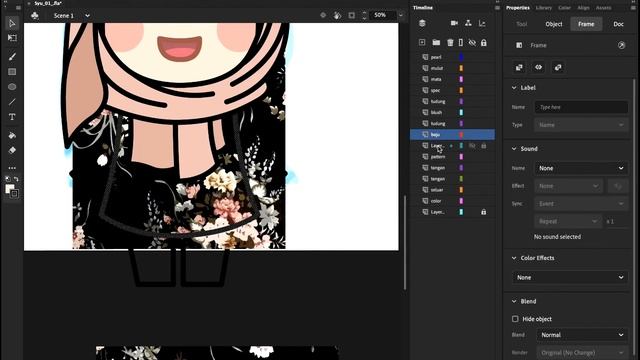Open the 50% zoom dropdown
Viewport: 640px width, 360px height.
(x=401, y=15)
